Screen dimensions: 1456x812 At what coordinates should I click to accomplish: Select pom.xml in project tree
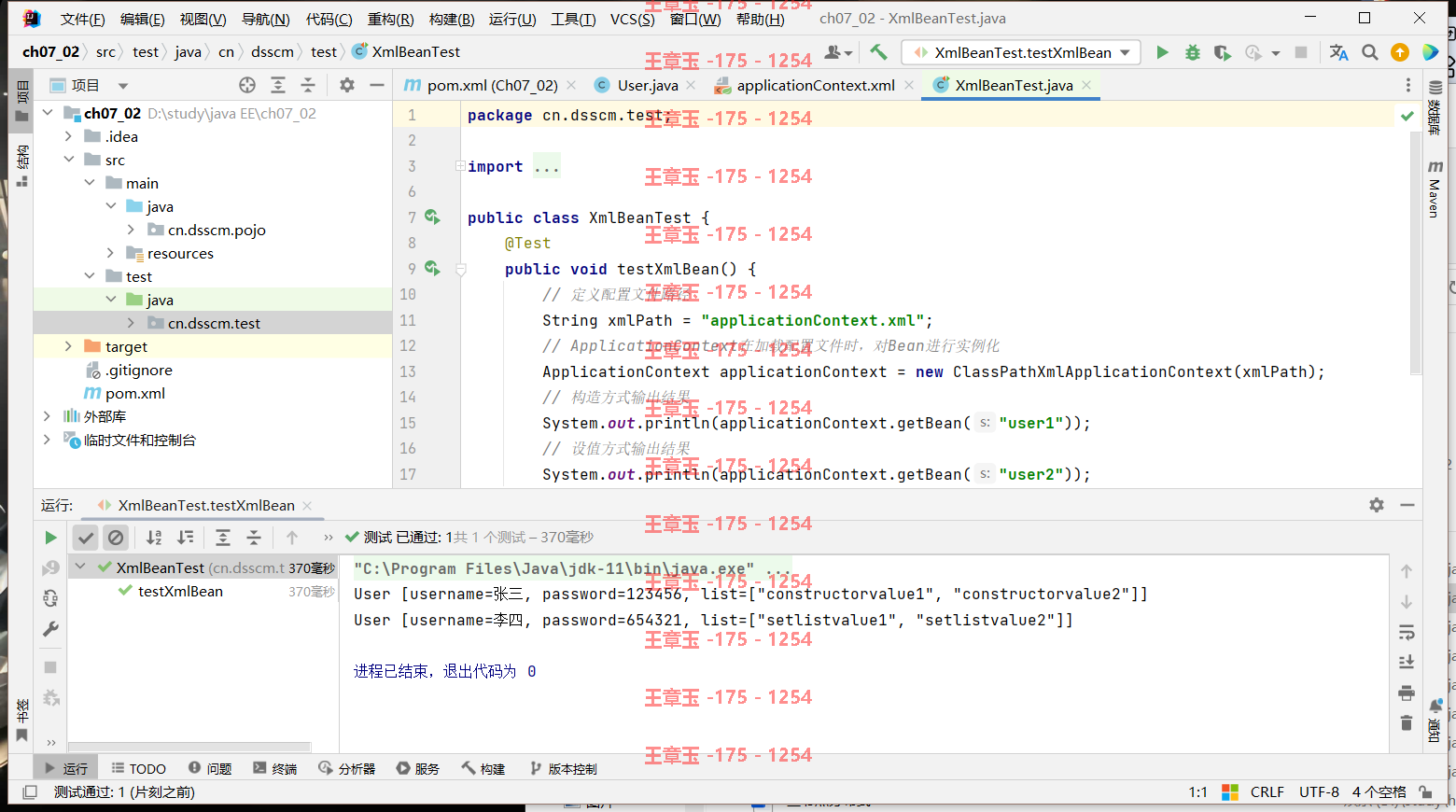coord(134,393)
